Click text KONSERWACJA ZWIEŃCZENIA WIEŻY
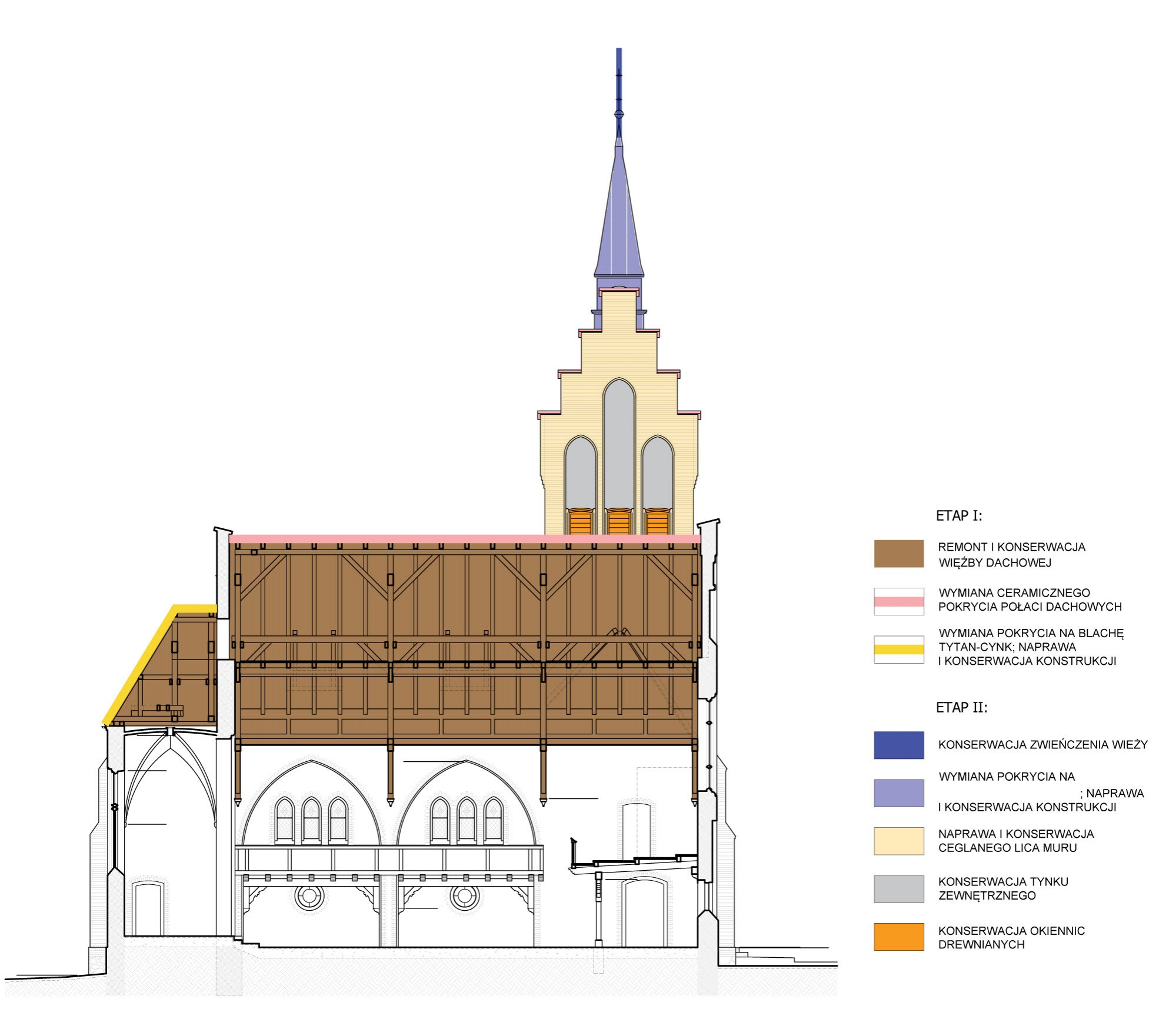 click(1042, 744)
